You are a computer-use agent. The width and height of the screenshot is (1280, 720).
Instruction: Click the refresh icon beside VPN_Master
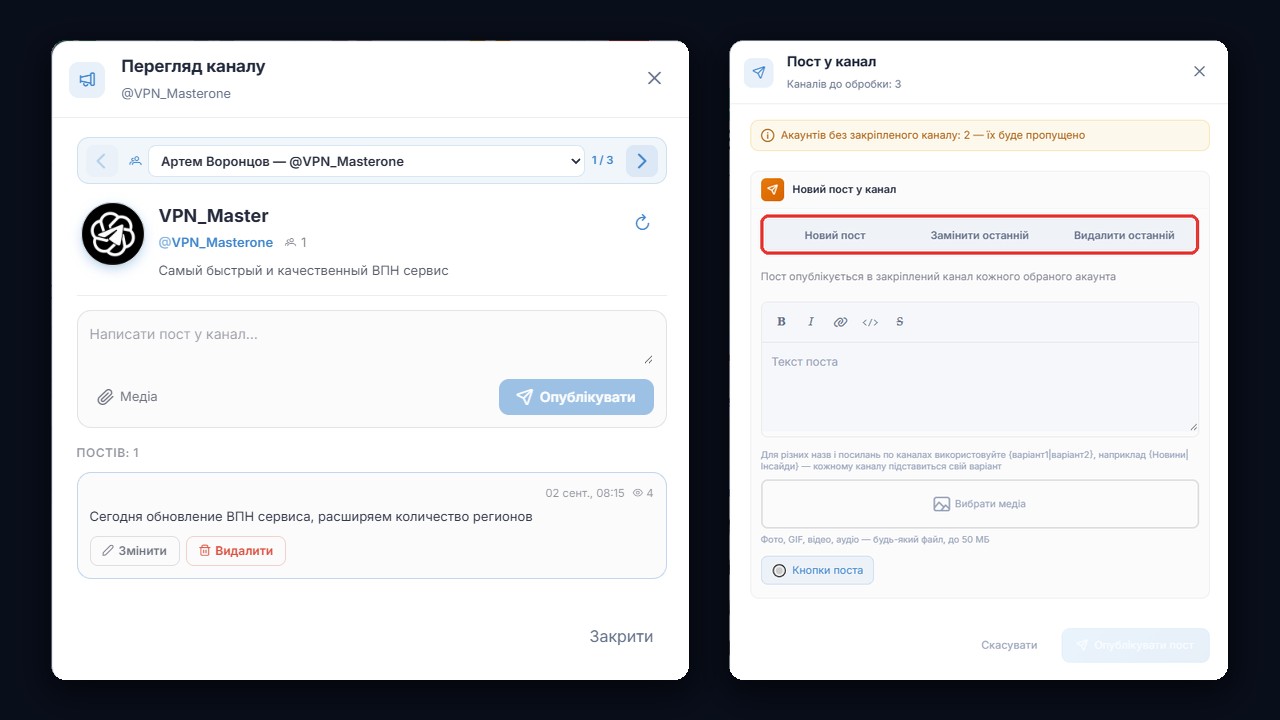pos(643,222)
